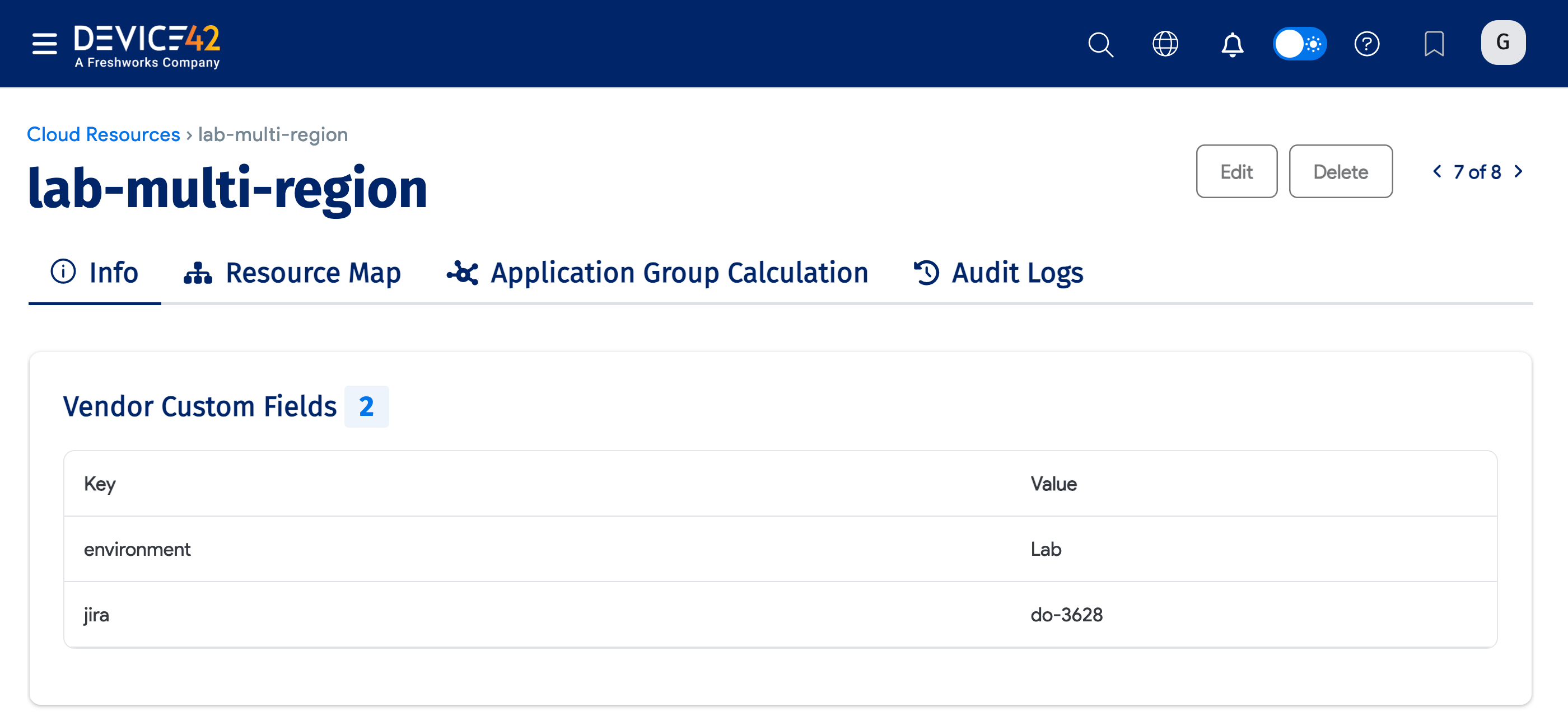Viewport: 1568px width, 721px height.
Task: Click the bookmark icon
Action: click(1434, 44)
